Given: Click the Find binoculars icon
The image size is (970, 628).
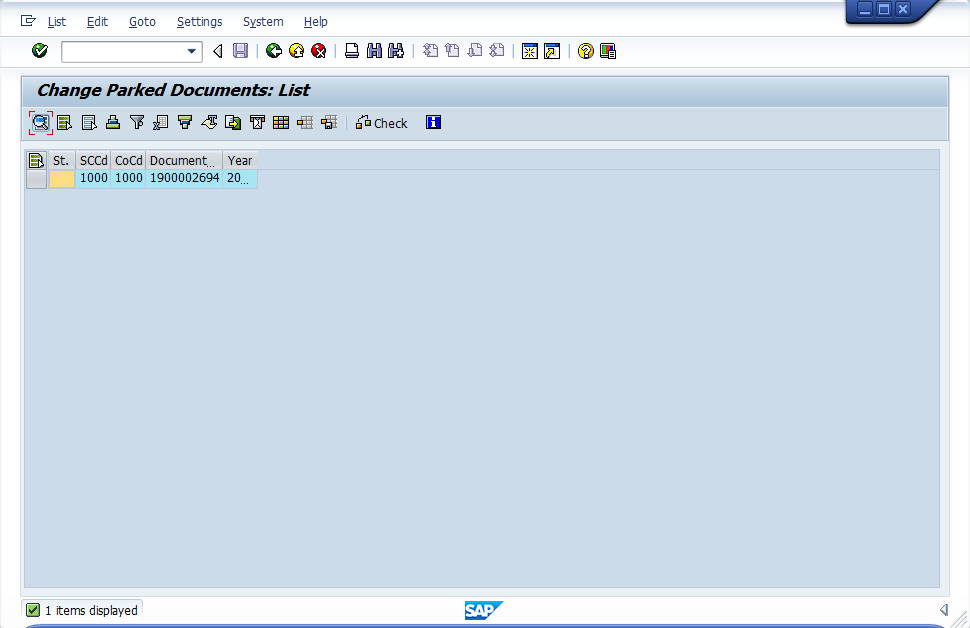Looking at the screenshot, I should [x=374, y=51].
